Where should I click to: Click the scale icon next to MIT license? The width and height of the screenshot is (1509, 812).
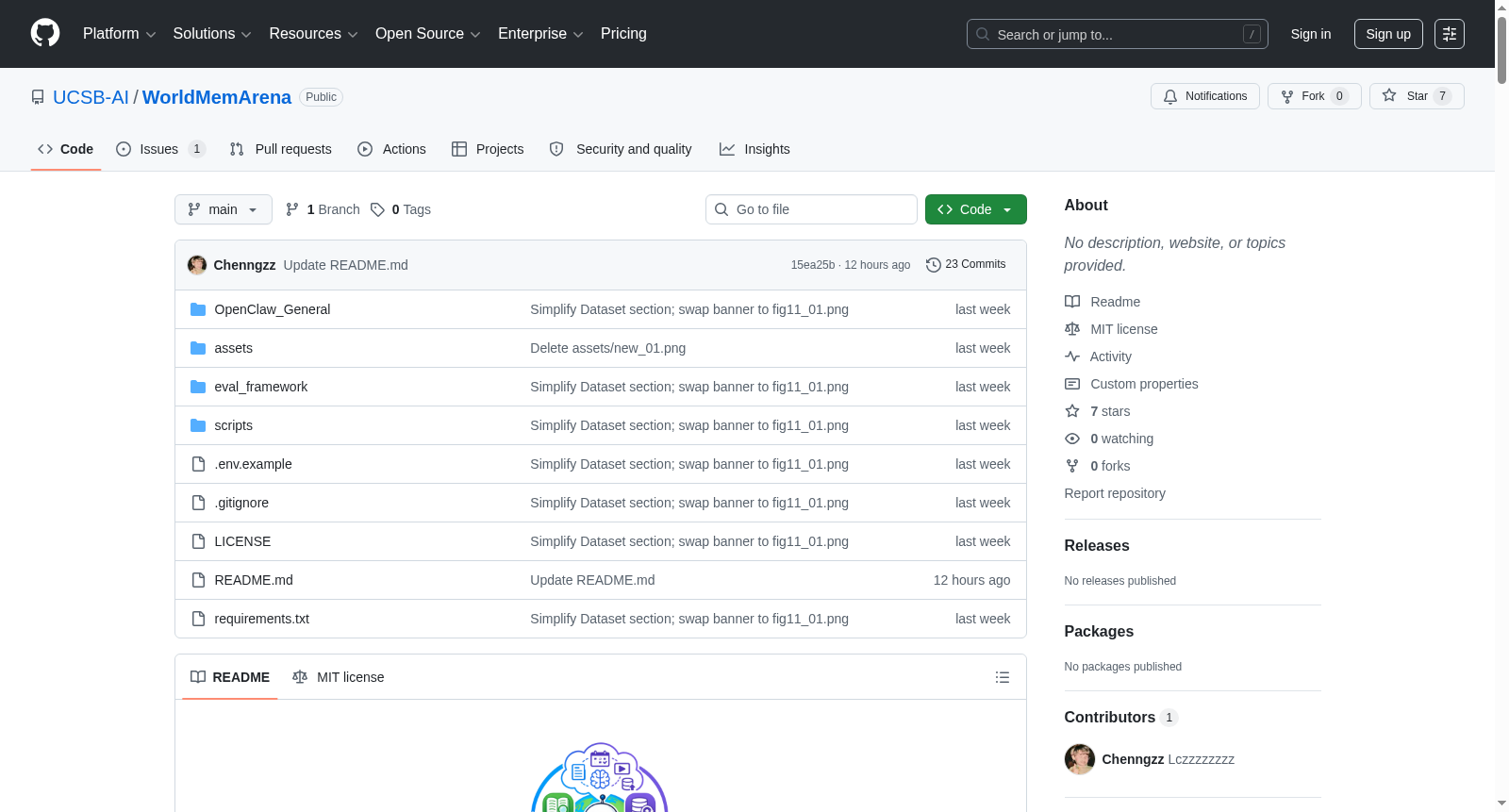[x=1072, y=329]
